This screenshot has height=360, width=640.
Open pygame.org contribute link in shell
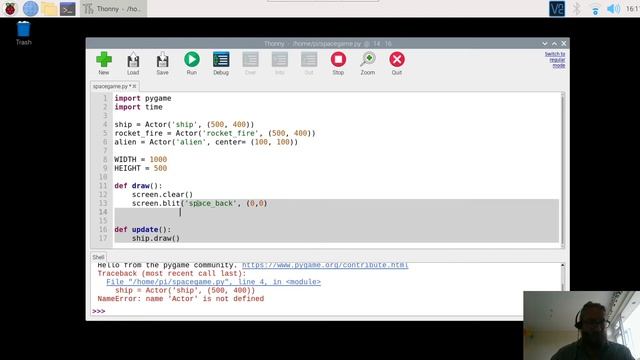325,265
